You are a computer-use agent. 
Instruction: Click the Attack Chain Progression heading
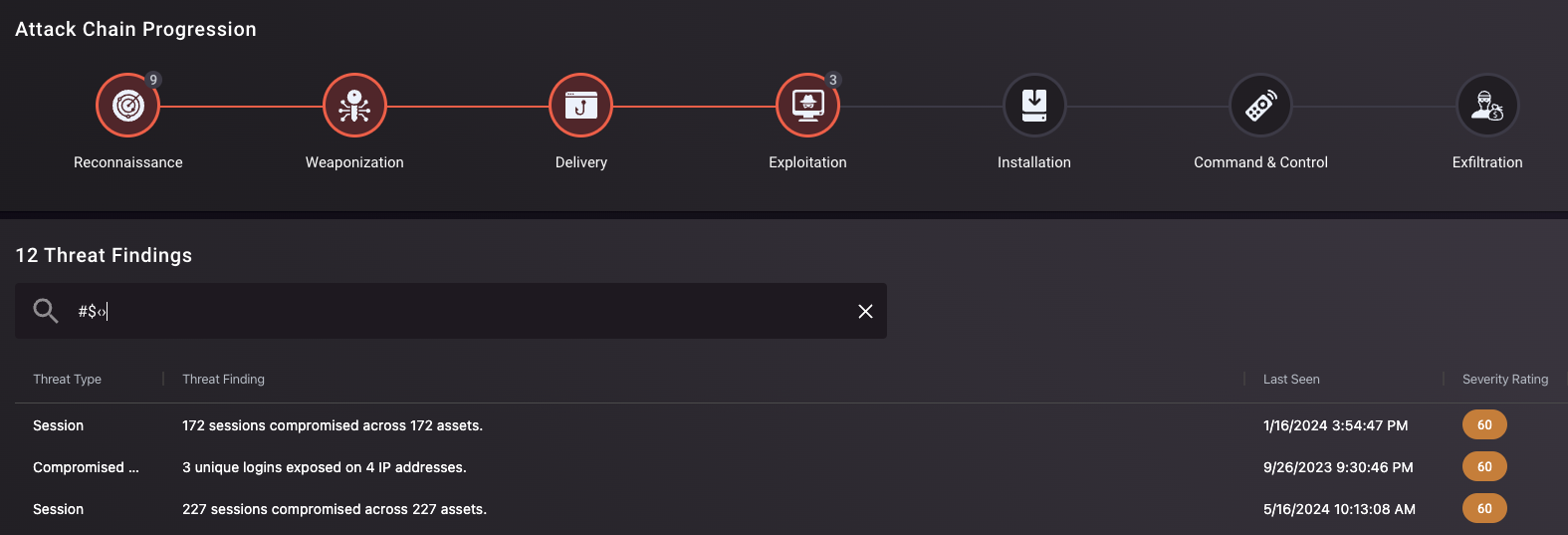(x=135, y=29)
